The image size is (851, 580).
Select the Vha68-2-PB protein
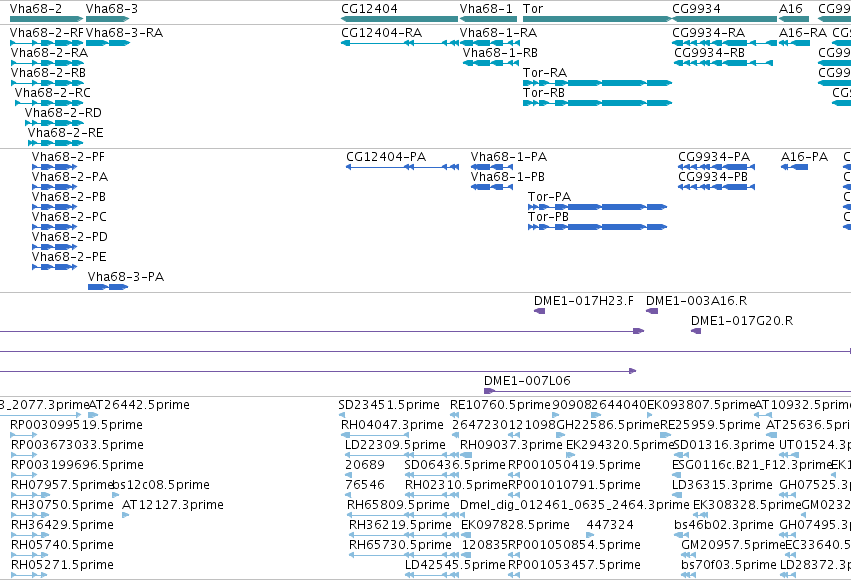pos(54,207)
